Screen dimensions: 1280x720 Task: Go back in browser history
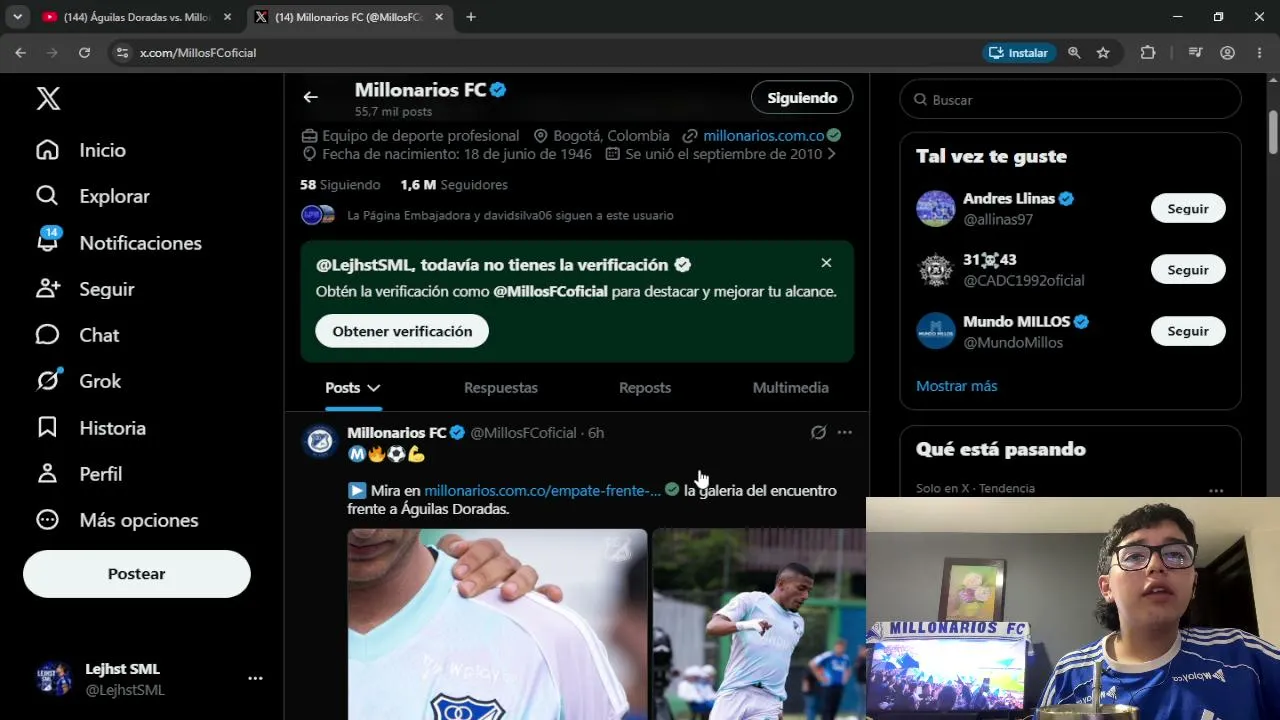pyautogui.click(x=20, y=53)
